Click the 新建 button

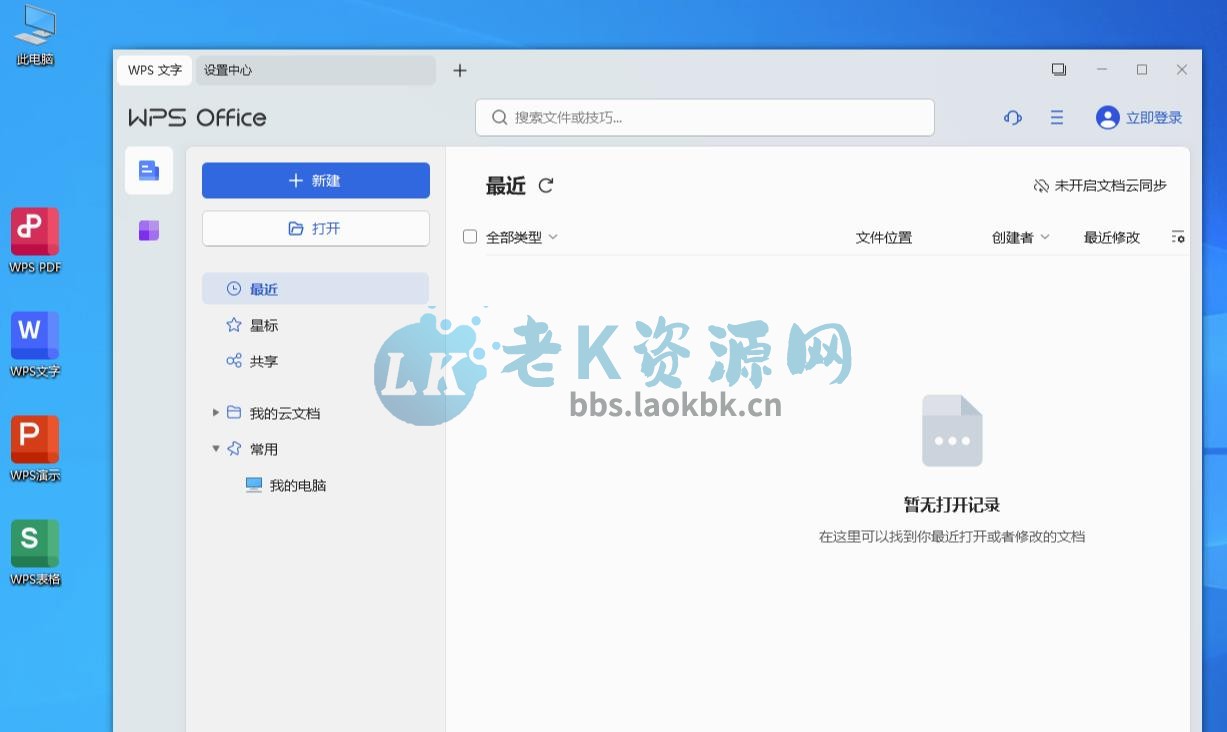(316, 181)
